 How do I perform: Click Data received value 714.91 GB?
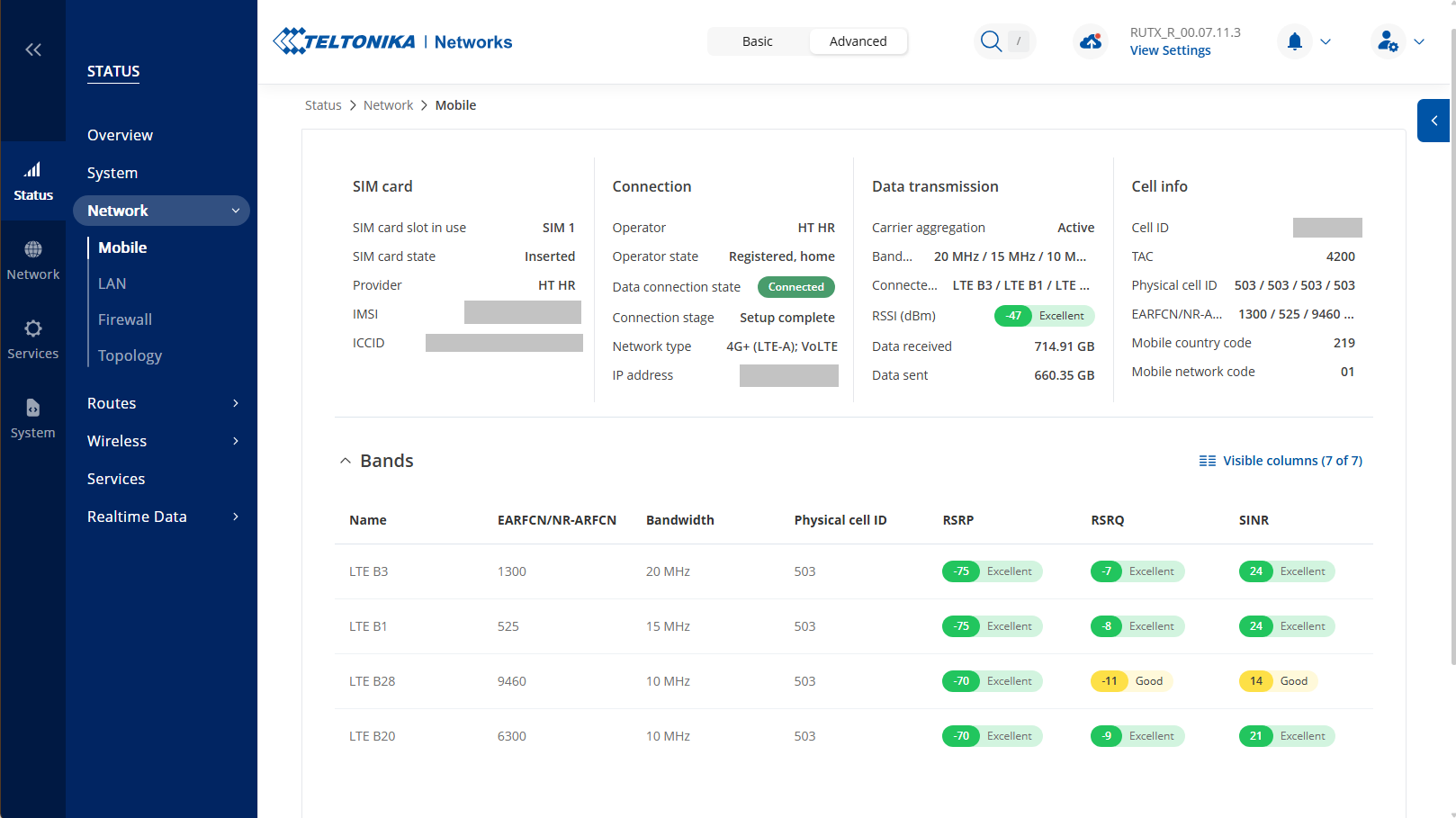(1065, 346)
